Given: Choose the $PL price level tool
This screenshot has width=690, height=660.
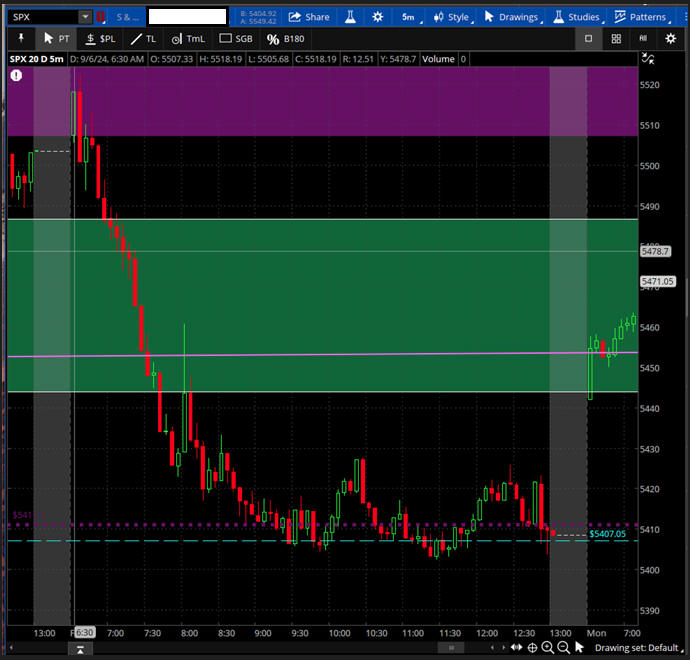Looking at the screenshot, I should pyautogui.click(x=100, y=38).
